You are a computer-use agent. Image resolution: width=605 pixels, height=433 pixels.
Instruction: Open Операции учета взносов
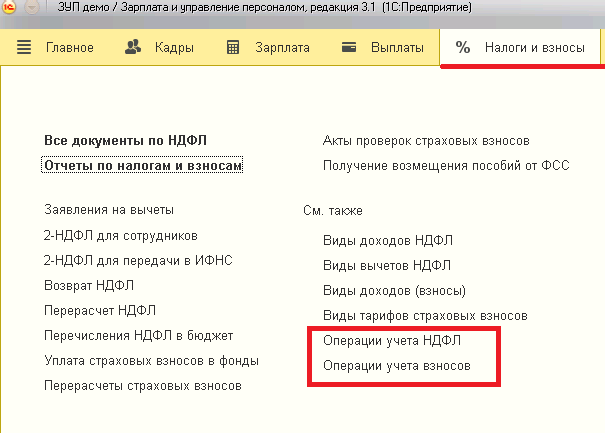click(x=397, y=365)
